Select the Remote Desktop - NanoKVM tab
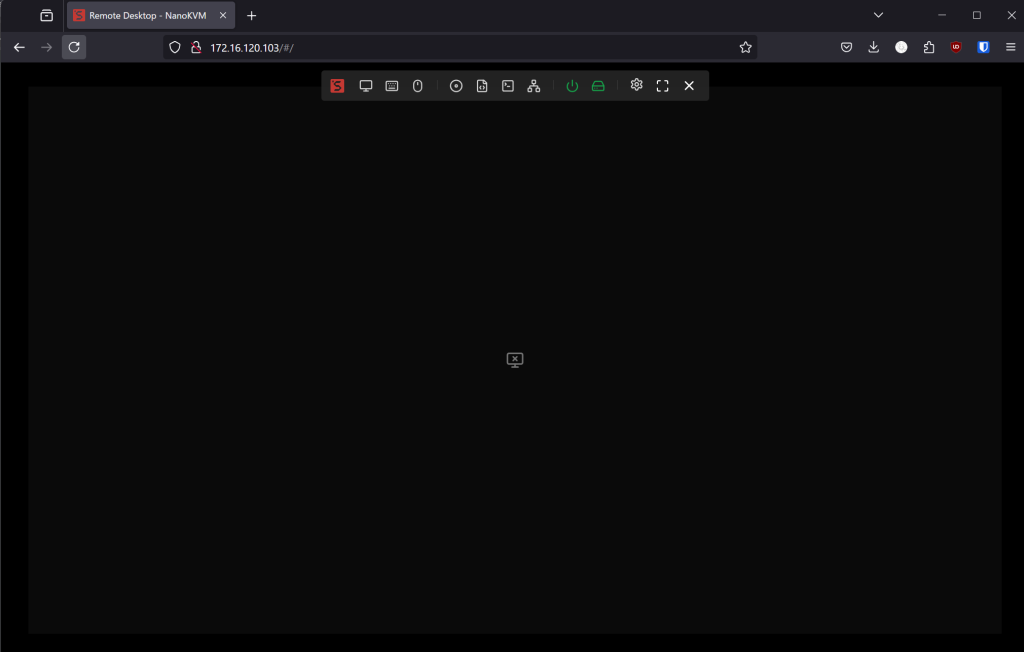The image size is (1024, 652). point(151,16)
